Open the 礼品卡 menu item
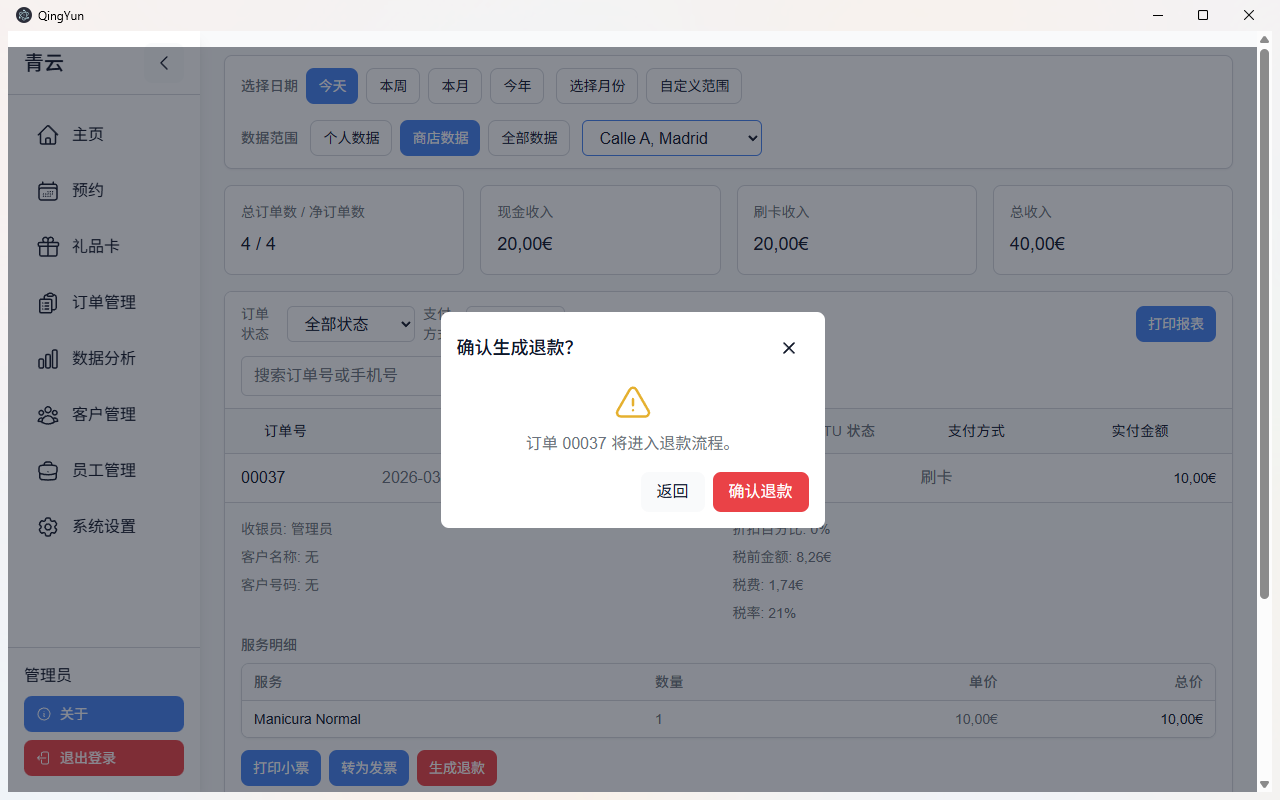This screenshot has width=1280, height=800. coord(104,247)
